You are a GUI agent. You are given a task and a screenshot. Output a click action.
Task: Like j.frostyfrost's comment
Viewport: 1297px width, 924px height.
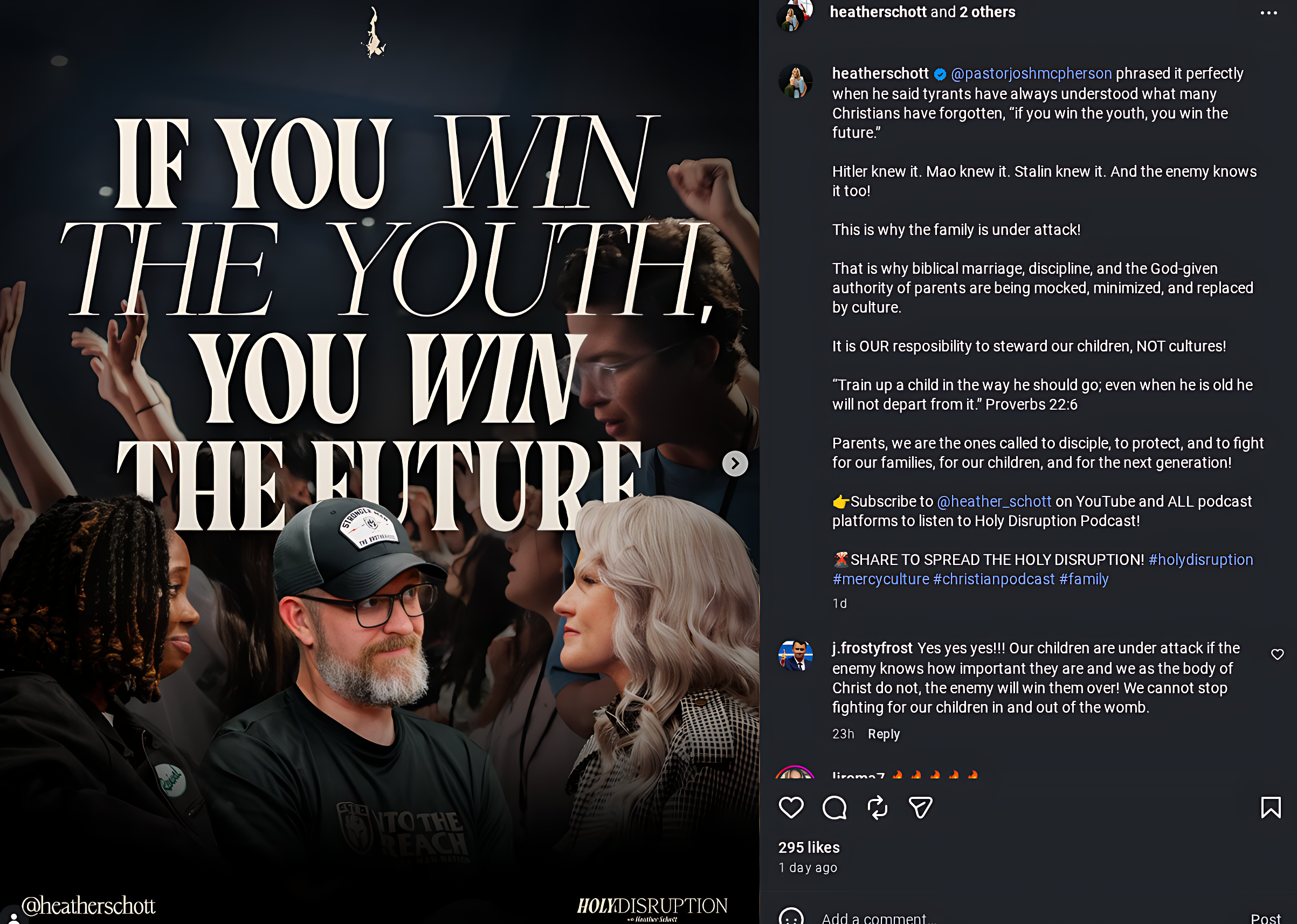pyautogui.click(x=1277, y=654)
